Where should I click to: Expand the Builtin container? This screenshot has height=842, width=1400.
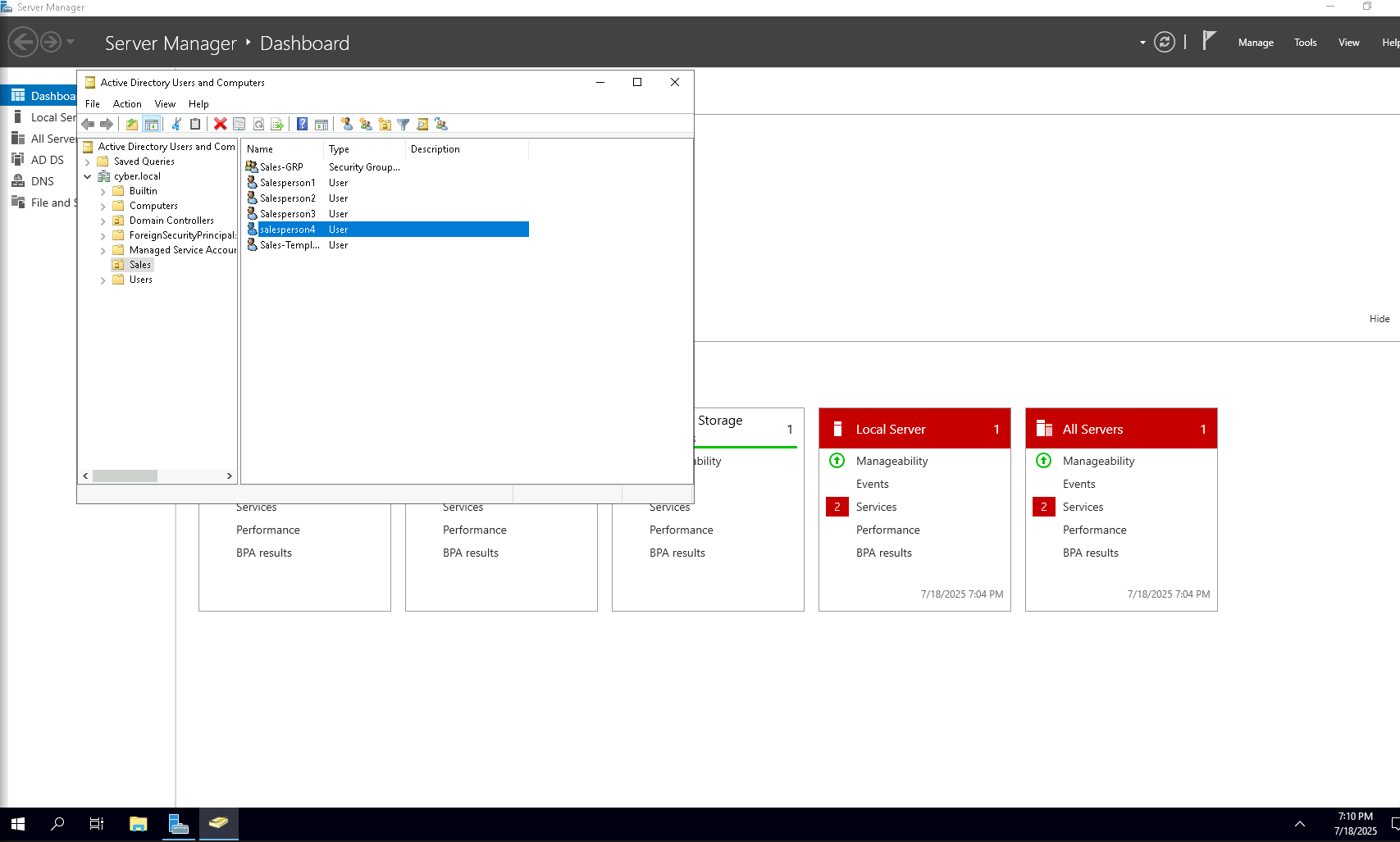(103, 192)
